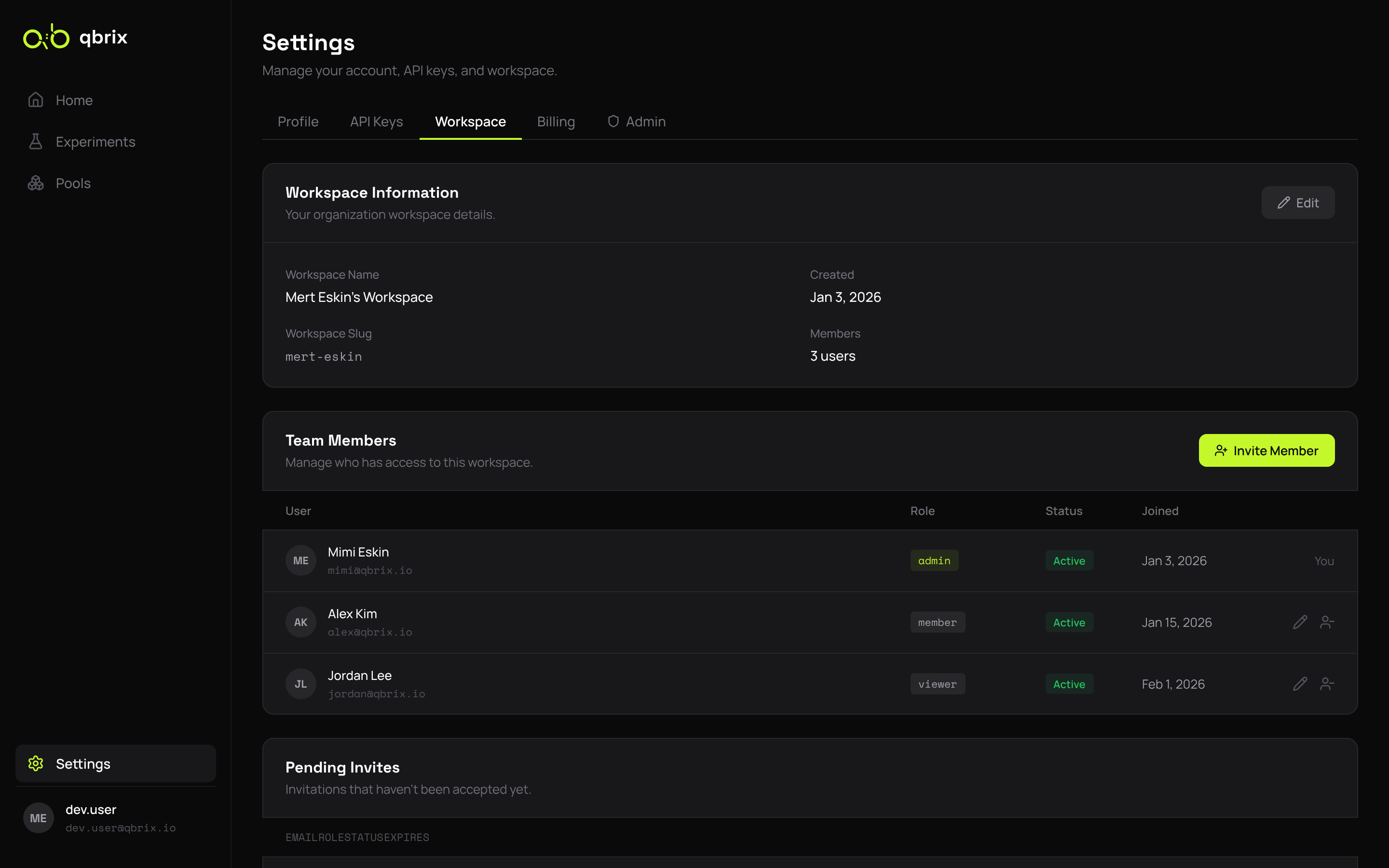Open the API Keys tab
Viewport: 1389px width, 868px height.
(377, 121)
